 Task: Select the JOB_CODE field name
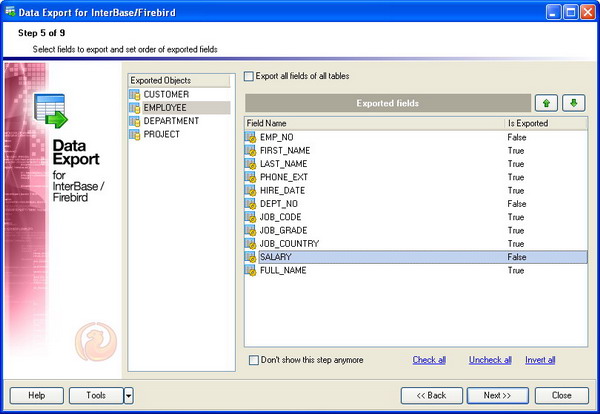tap(280, 217)
